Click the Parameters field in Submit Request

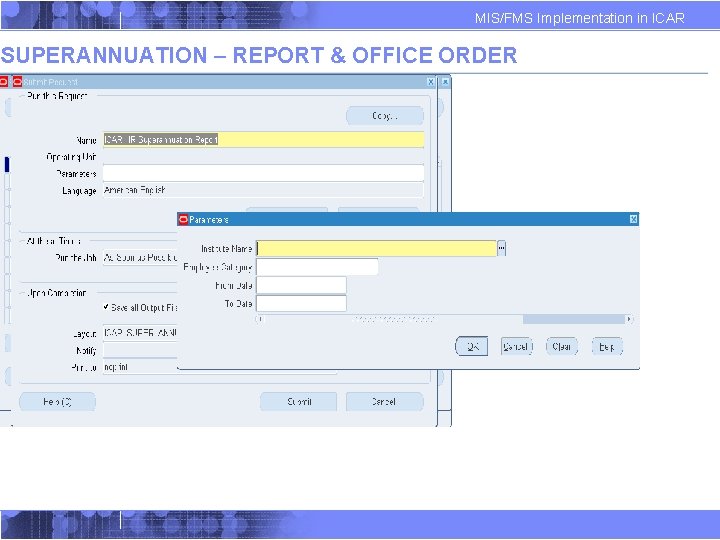[x=263, y=174]
